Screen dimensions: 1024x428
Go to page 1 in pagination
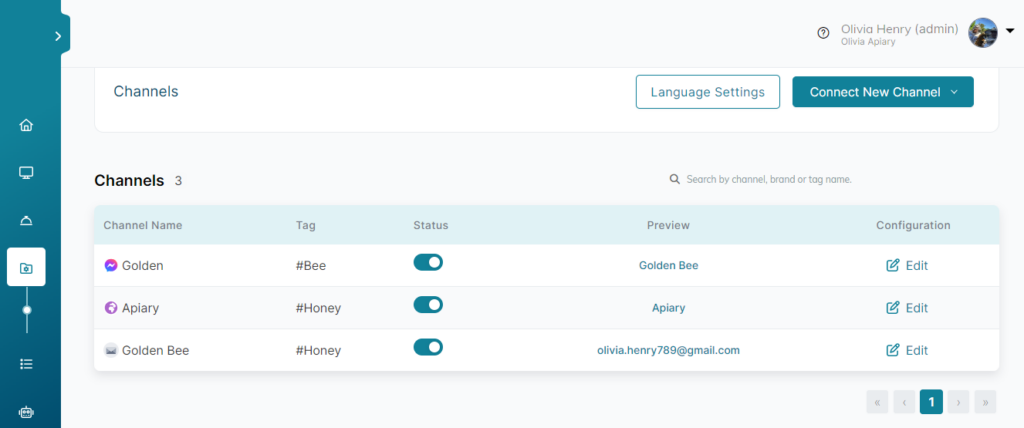coord(931,402)
